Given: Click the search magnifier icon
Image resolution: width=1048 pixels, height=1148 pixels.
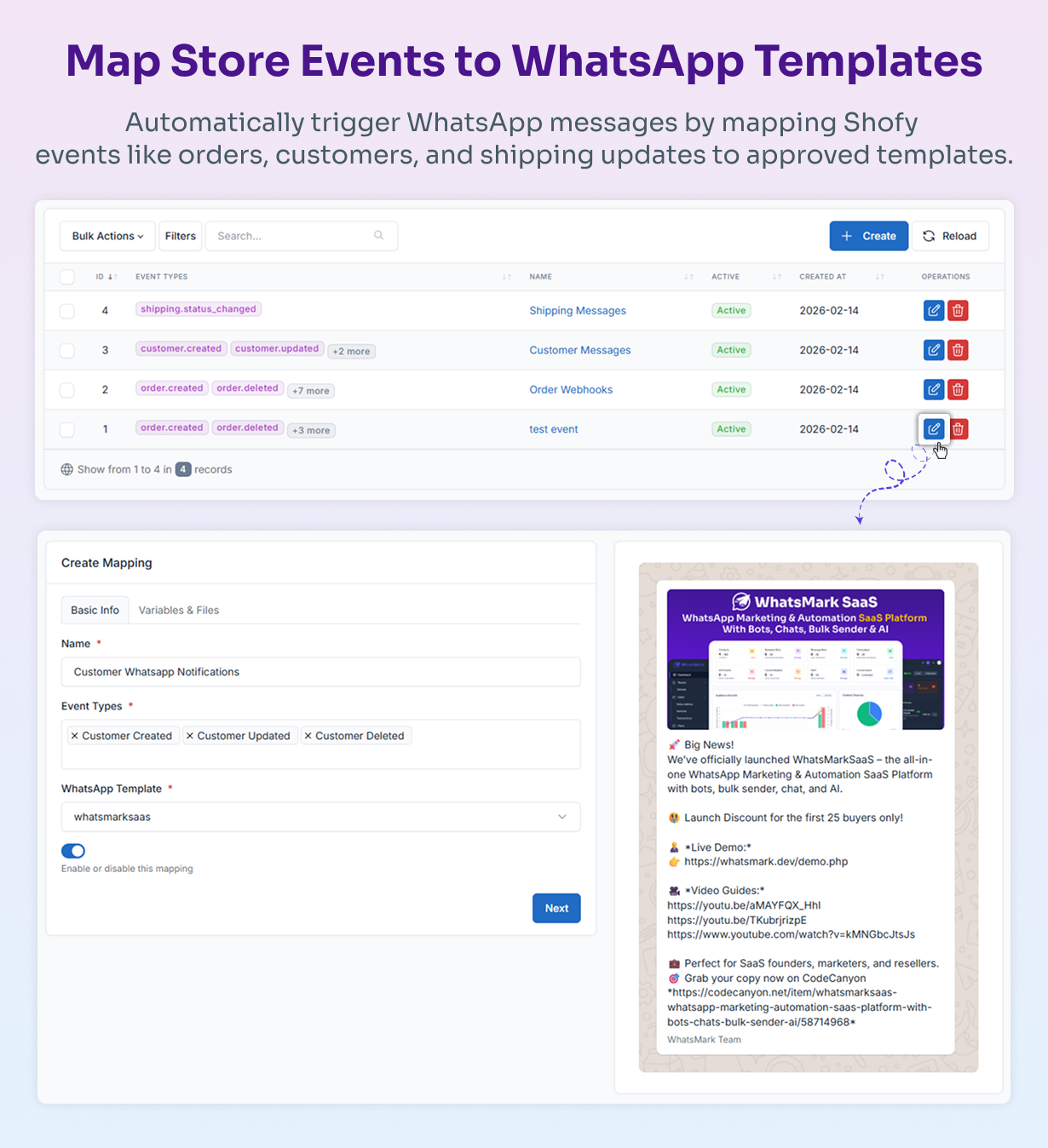Looking at the screenshot, I should (x=378, y=235).
